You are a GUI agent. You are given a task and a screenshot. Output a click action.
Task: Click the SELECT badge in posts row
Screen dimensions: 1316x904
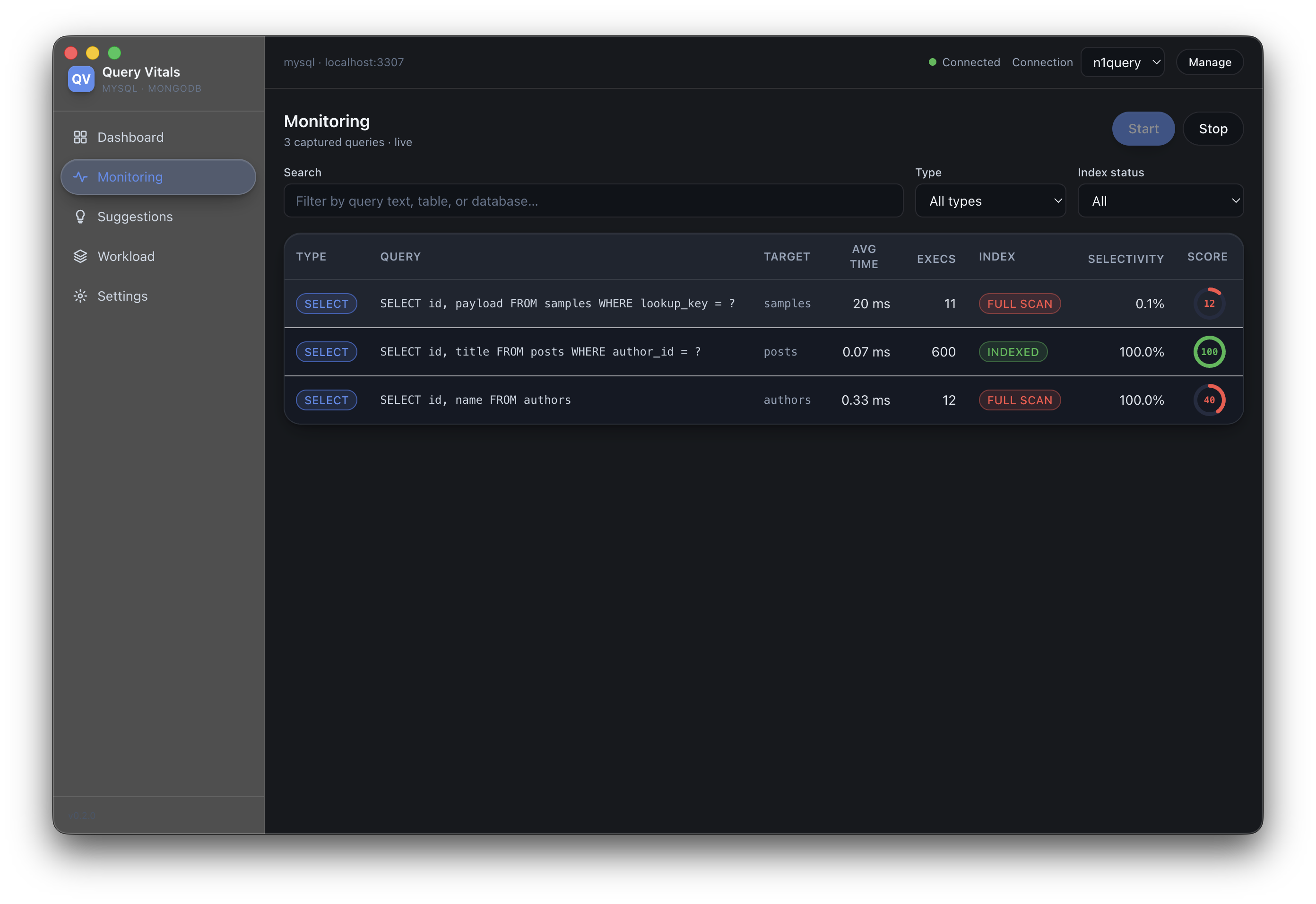point(326,352)
